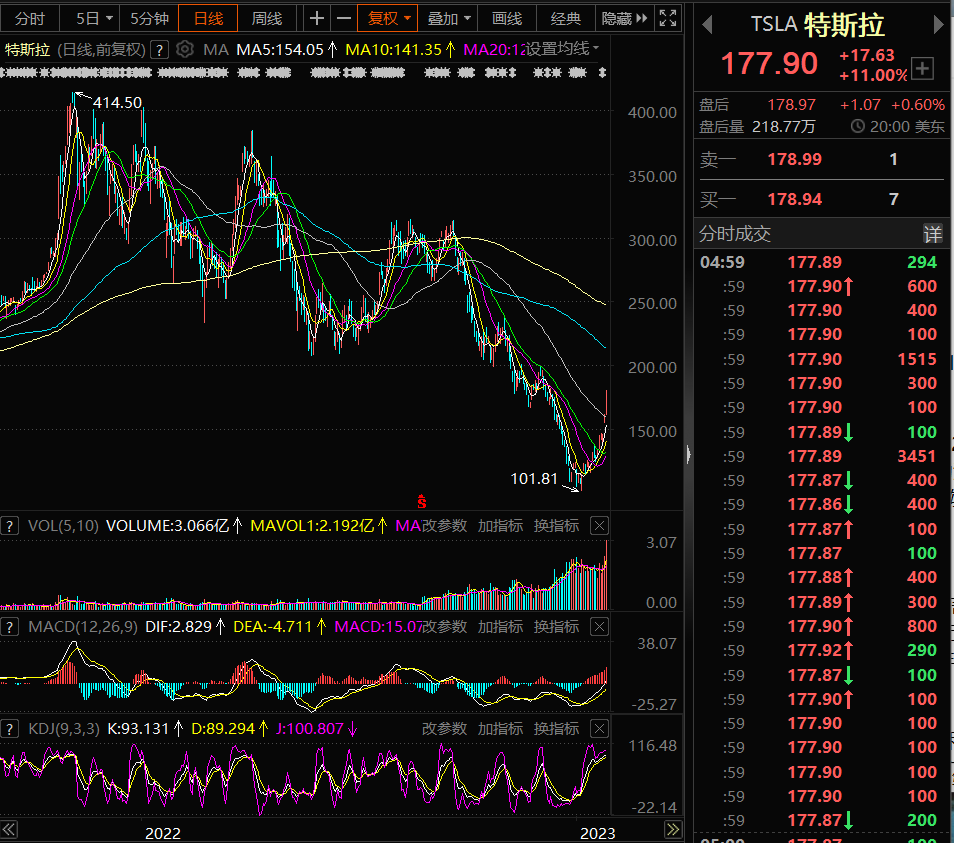Click sell-one price 178.99
The image size is (954, 843).
(x=794, y=159)
